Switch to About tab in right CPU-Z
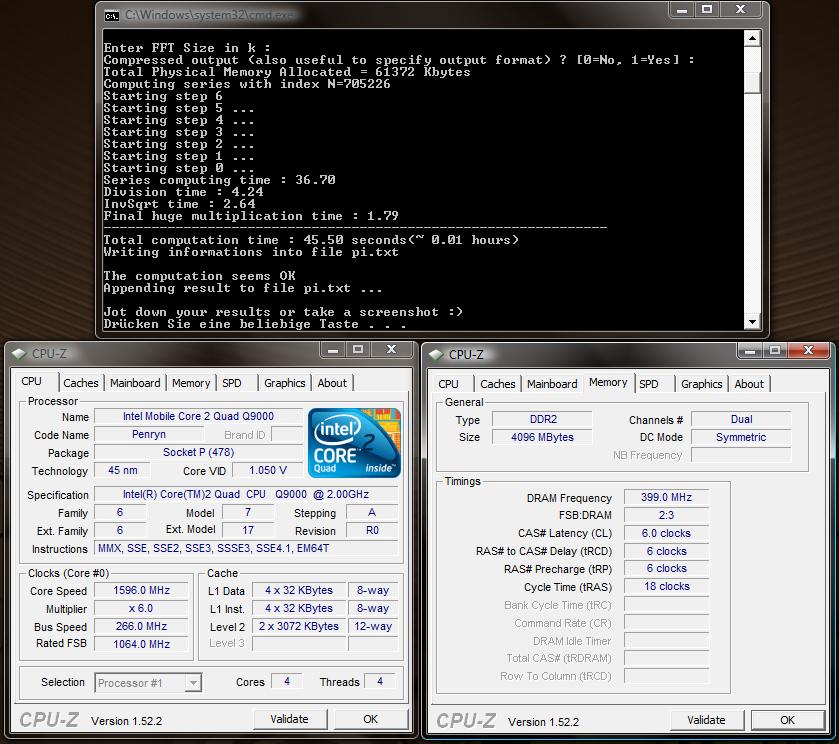 tap(749, 384)
